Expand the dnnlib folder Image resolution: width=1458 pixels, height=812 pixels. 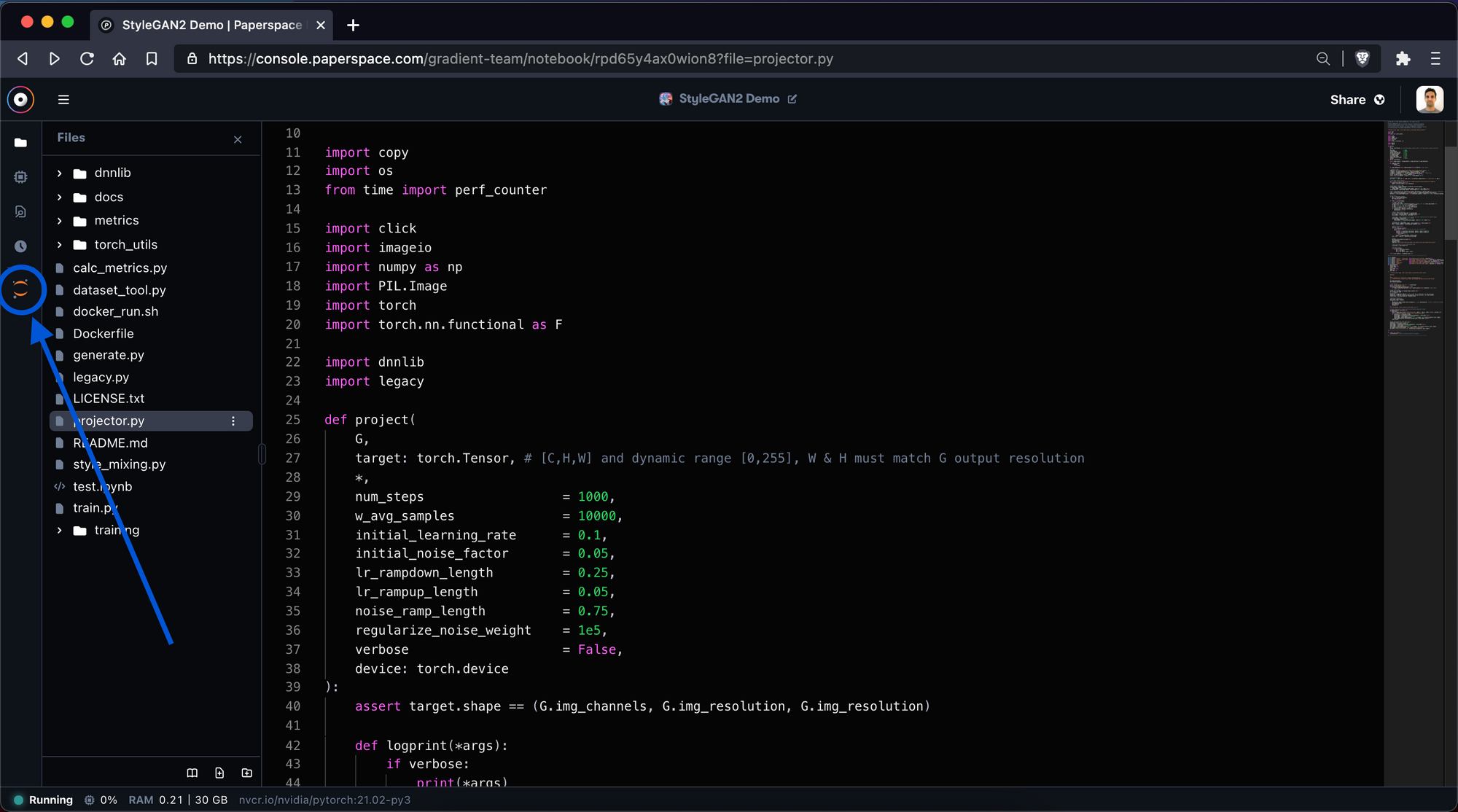point(60,173)
